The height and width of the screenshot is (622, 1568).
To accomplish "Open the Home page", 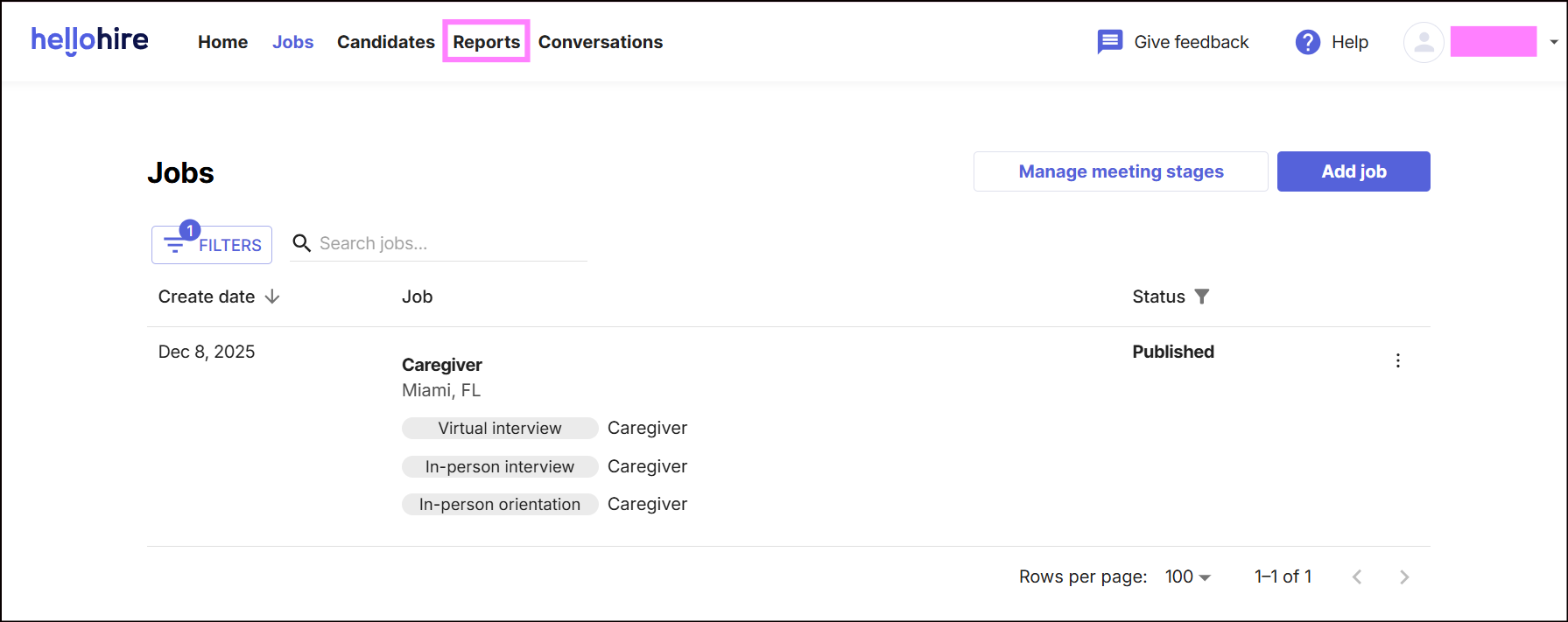I will [x=222, y=42].
